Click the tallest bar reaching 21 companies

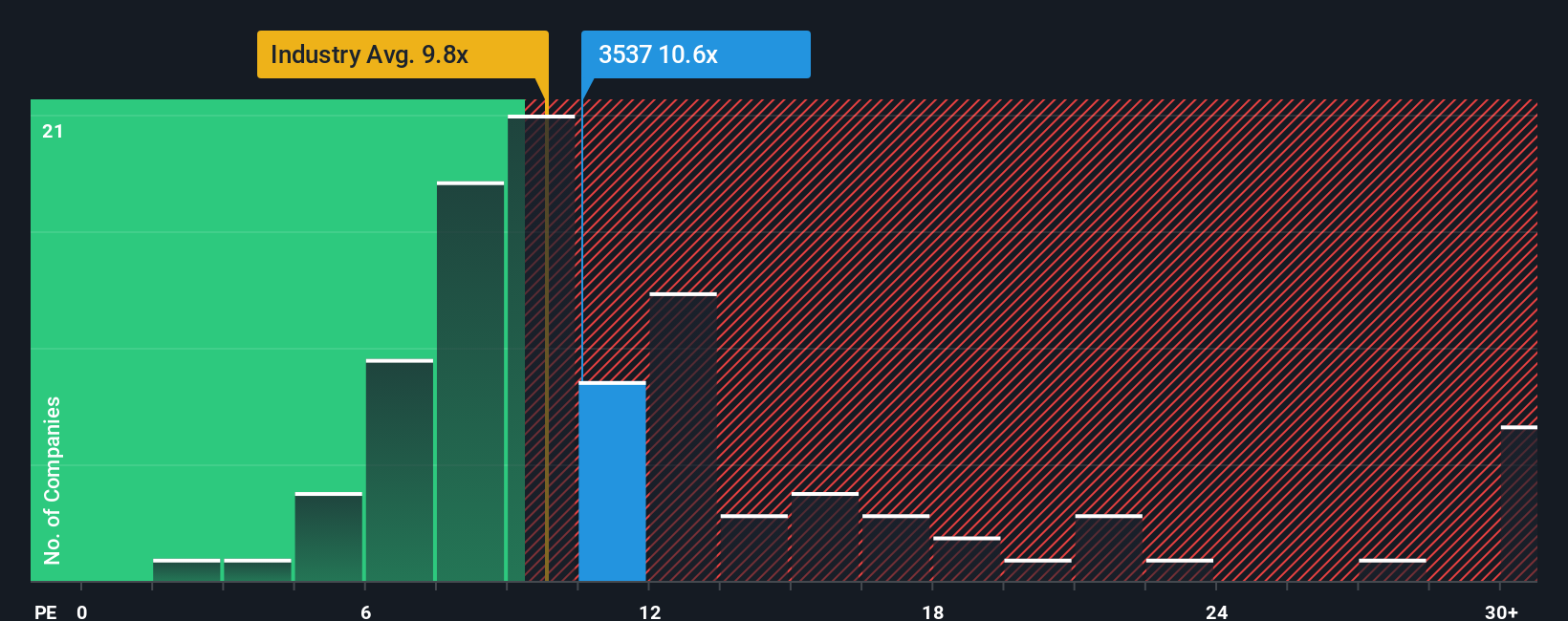coord(541,348)
